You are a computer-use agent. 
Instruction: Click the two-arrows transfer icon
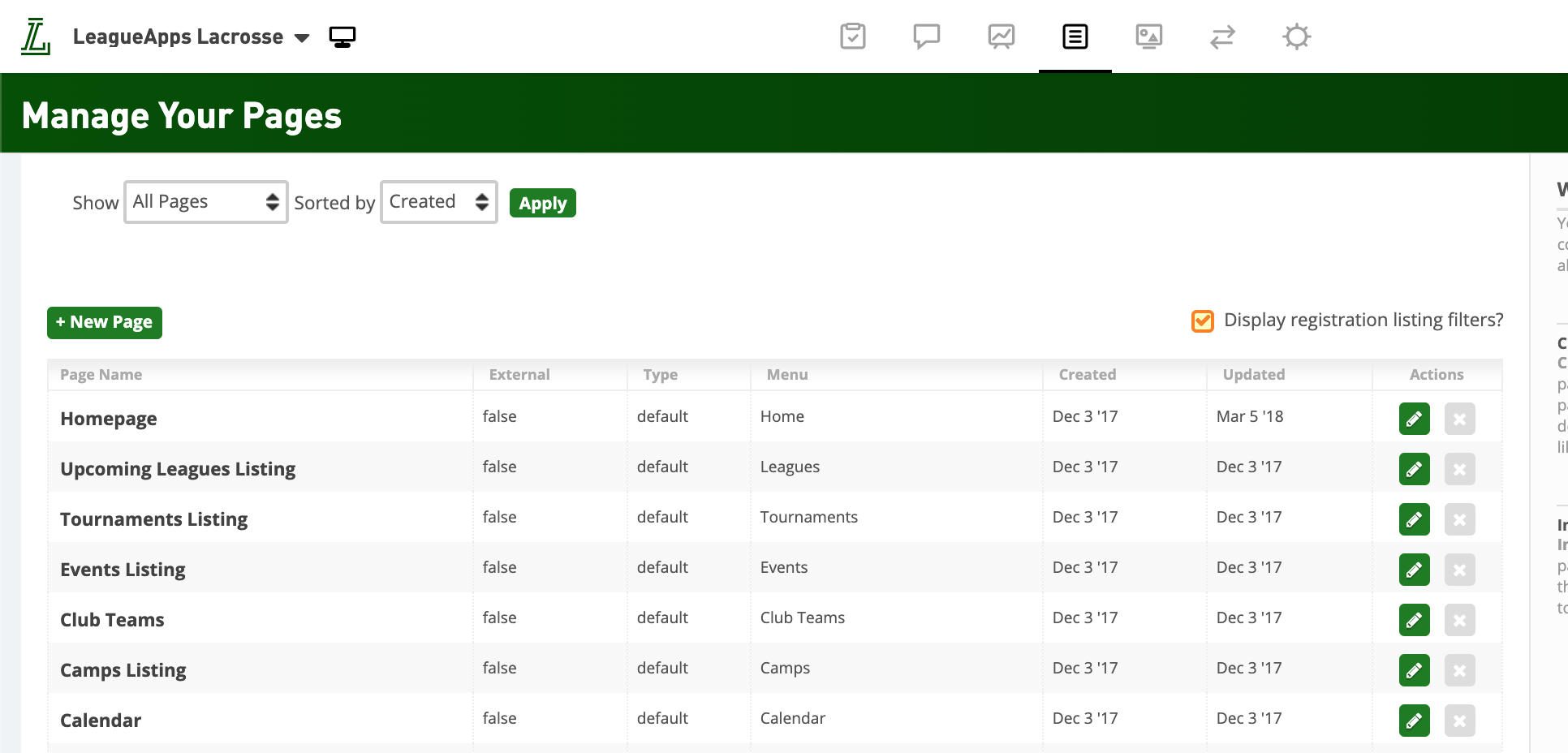1223,37
